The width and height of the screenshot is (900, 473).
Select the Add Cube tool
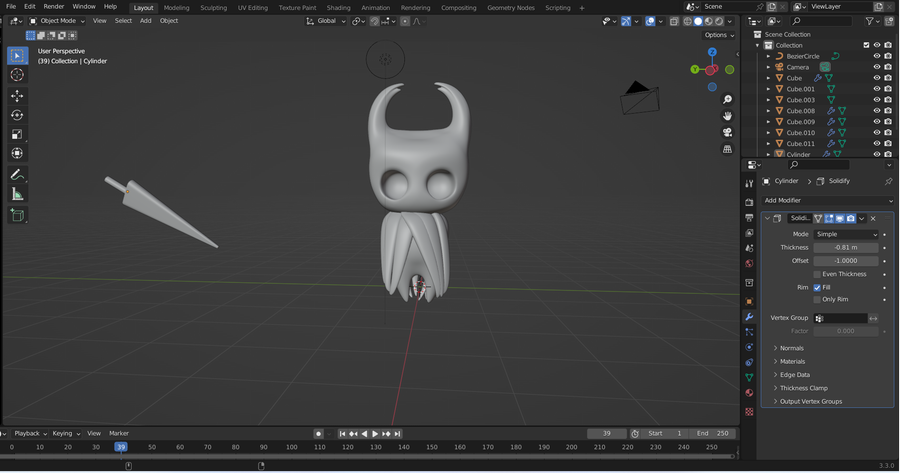[x=17, y=215]
